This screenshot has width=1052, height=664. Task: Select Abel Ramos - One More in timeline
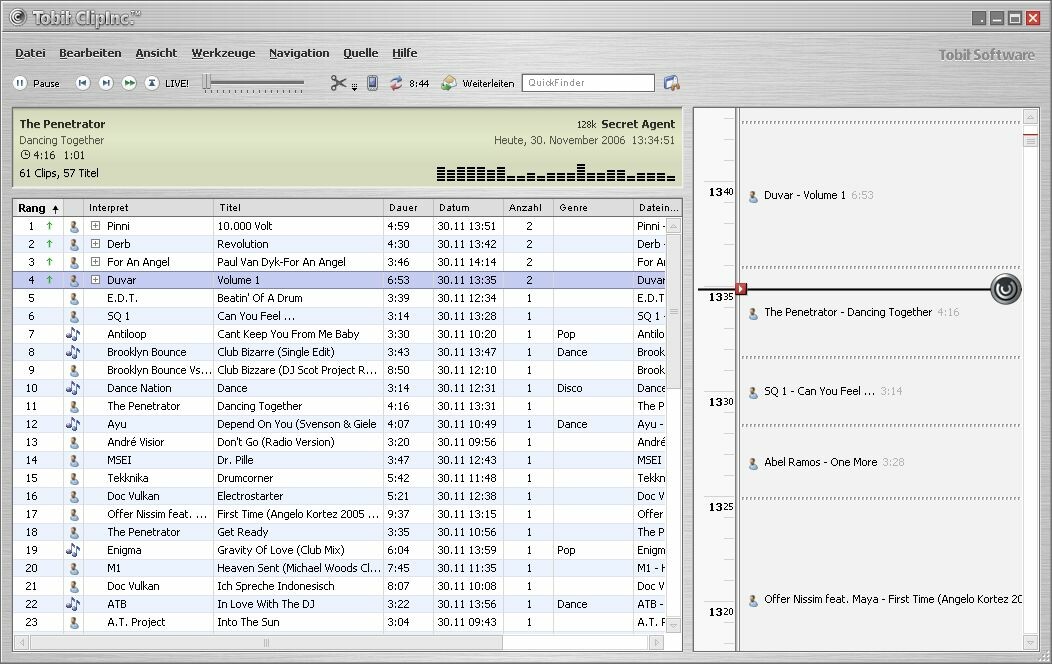pos(820,462)
